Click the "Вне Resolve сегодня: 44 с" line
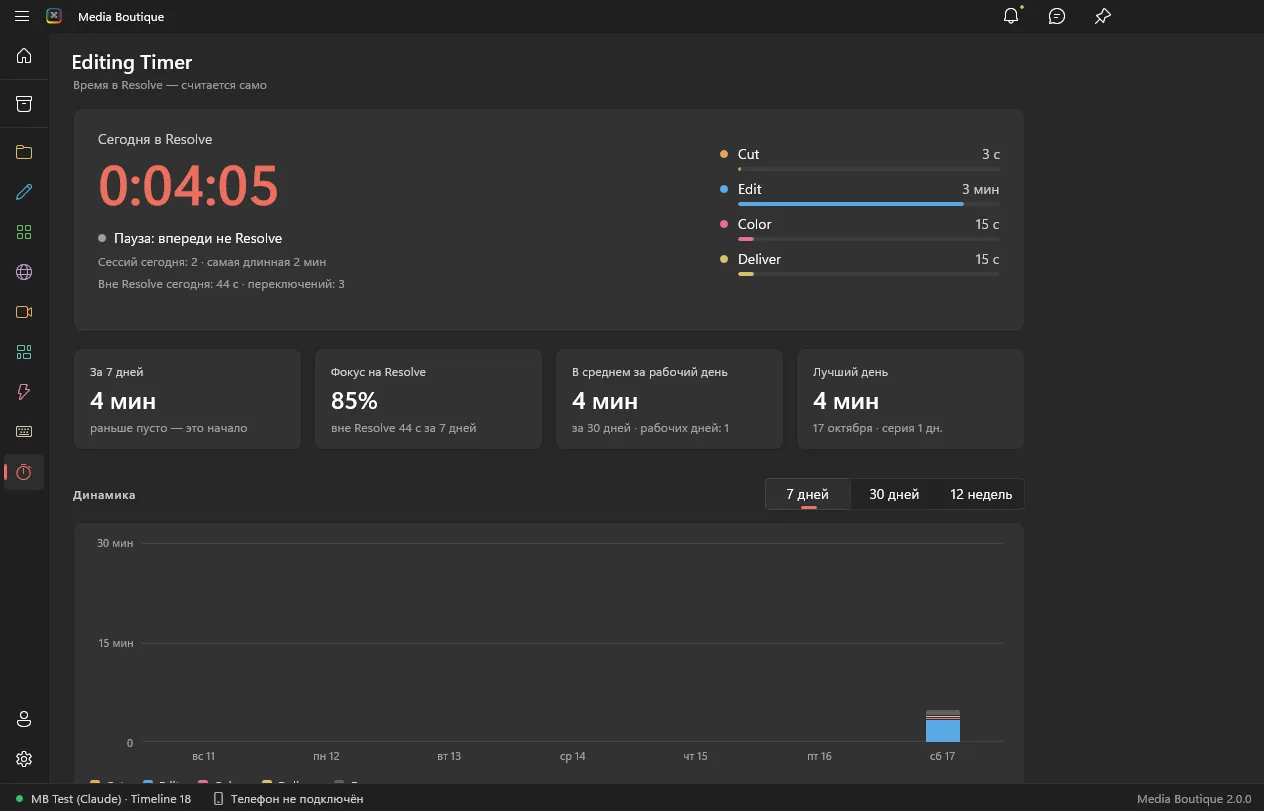Viewport: 1264px width, 811px height. tap(221, 284)
